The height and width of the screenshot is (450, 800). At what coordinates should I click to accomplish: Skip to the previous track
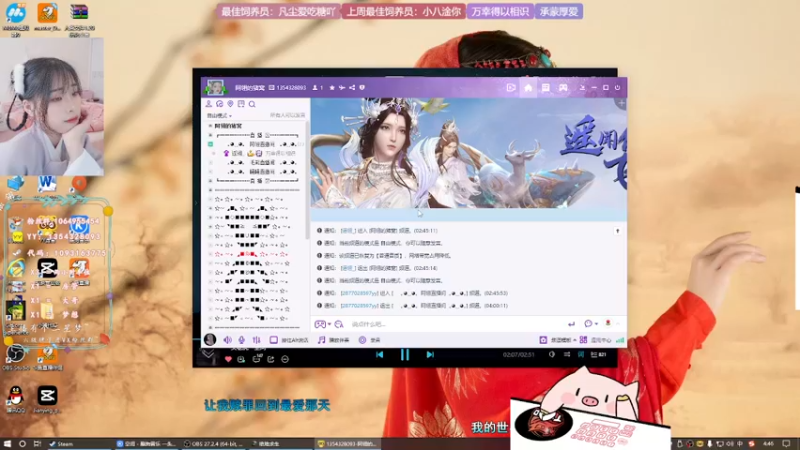[380, 355]
